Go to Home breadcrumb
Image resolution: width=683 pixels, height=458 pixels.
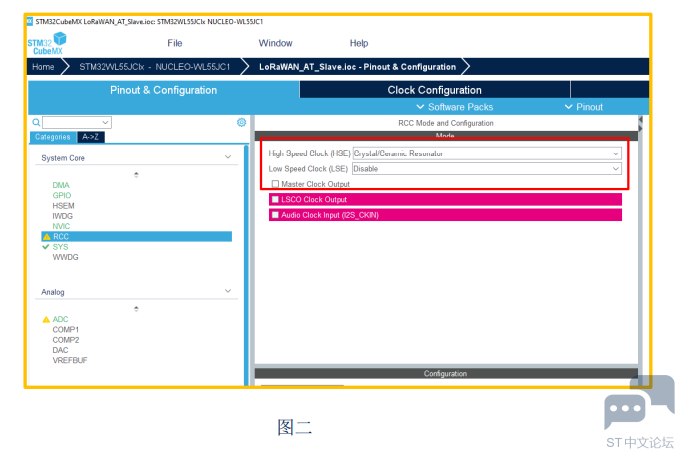[43, 67]
